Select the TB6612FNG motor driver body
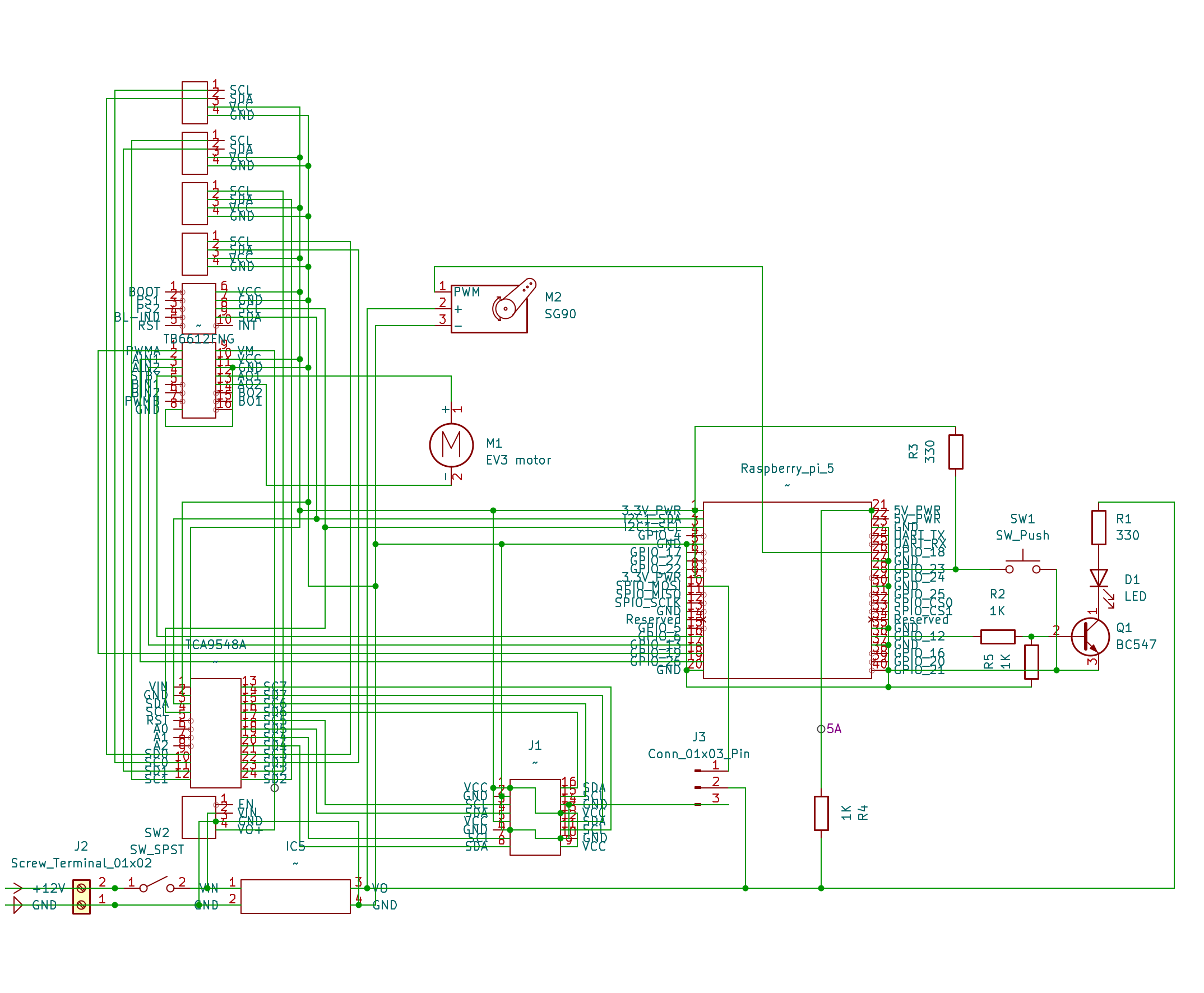1204x993 pixels. [x=198, y=380]
